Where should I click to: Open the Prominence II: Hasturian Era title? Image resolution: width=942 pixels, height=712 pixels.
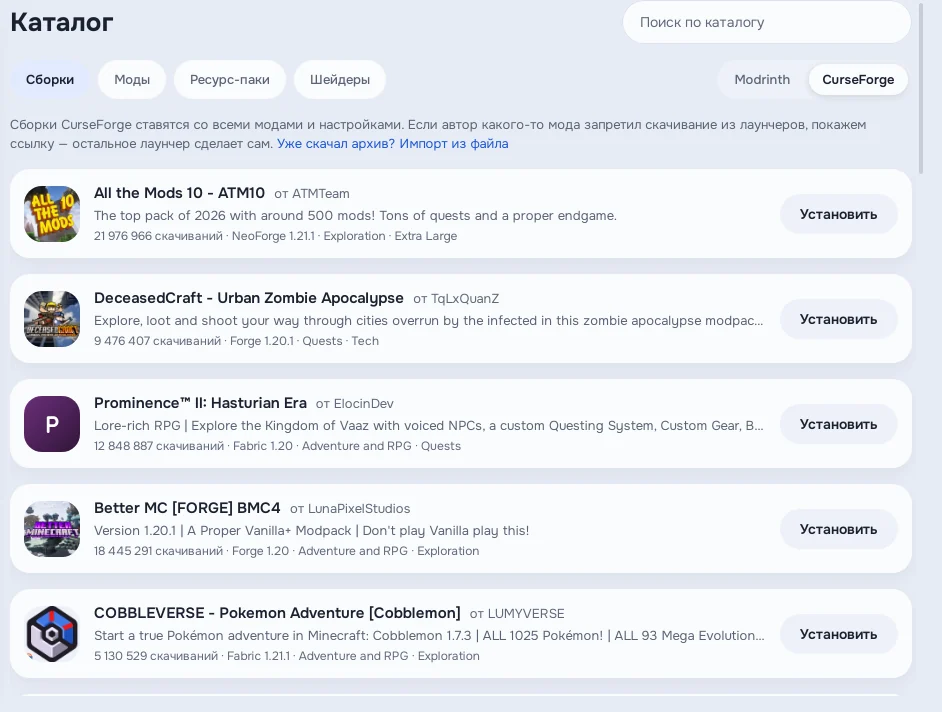coord(200,403)
